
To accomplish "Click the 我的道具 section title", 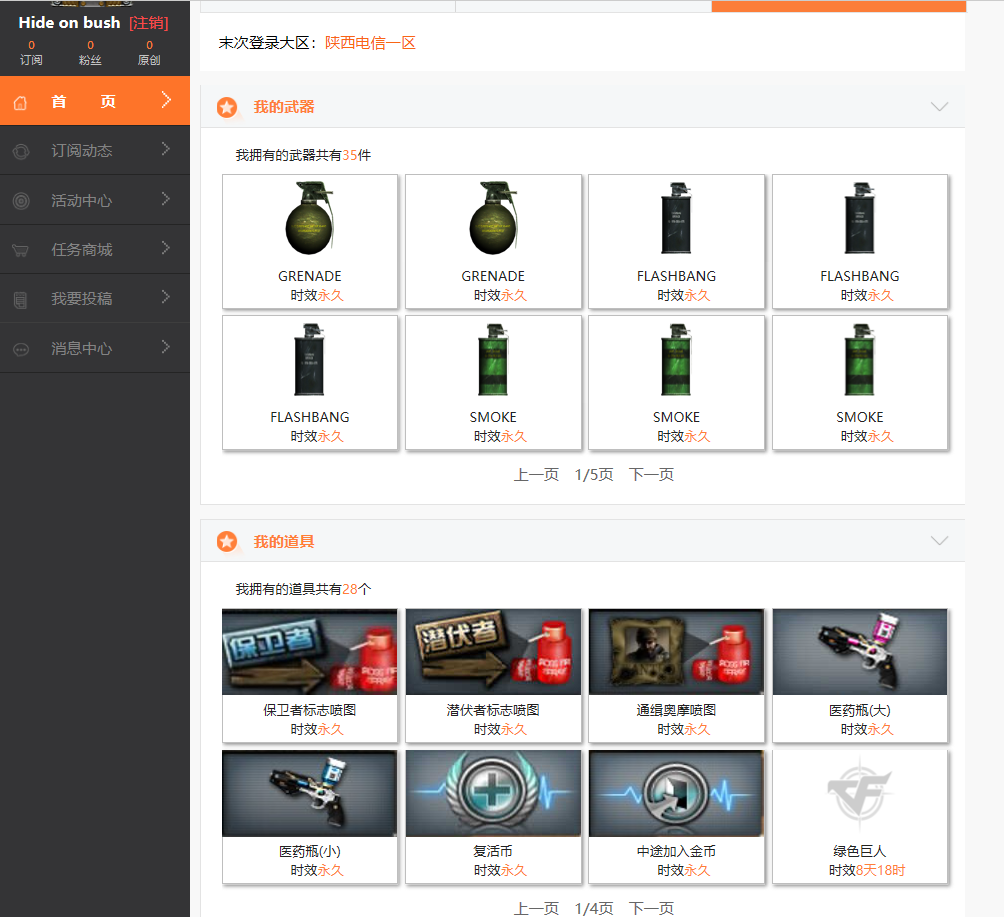I will click(284, 542).
